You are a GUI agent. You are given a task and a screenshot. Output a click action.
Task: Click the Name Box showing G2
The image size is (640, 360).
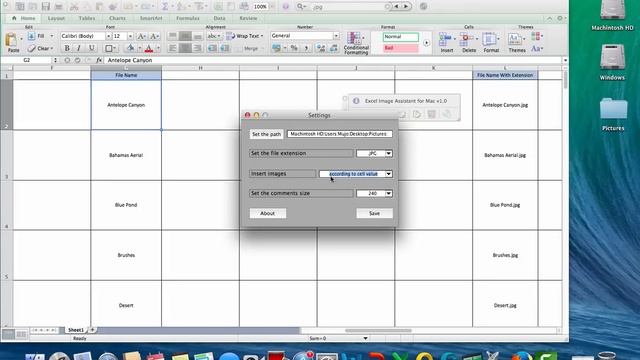click(27, 60)
